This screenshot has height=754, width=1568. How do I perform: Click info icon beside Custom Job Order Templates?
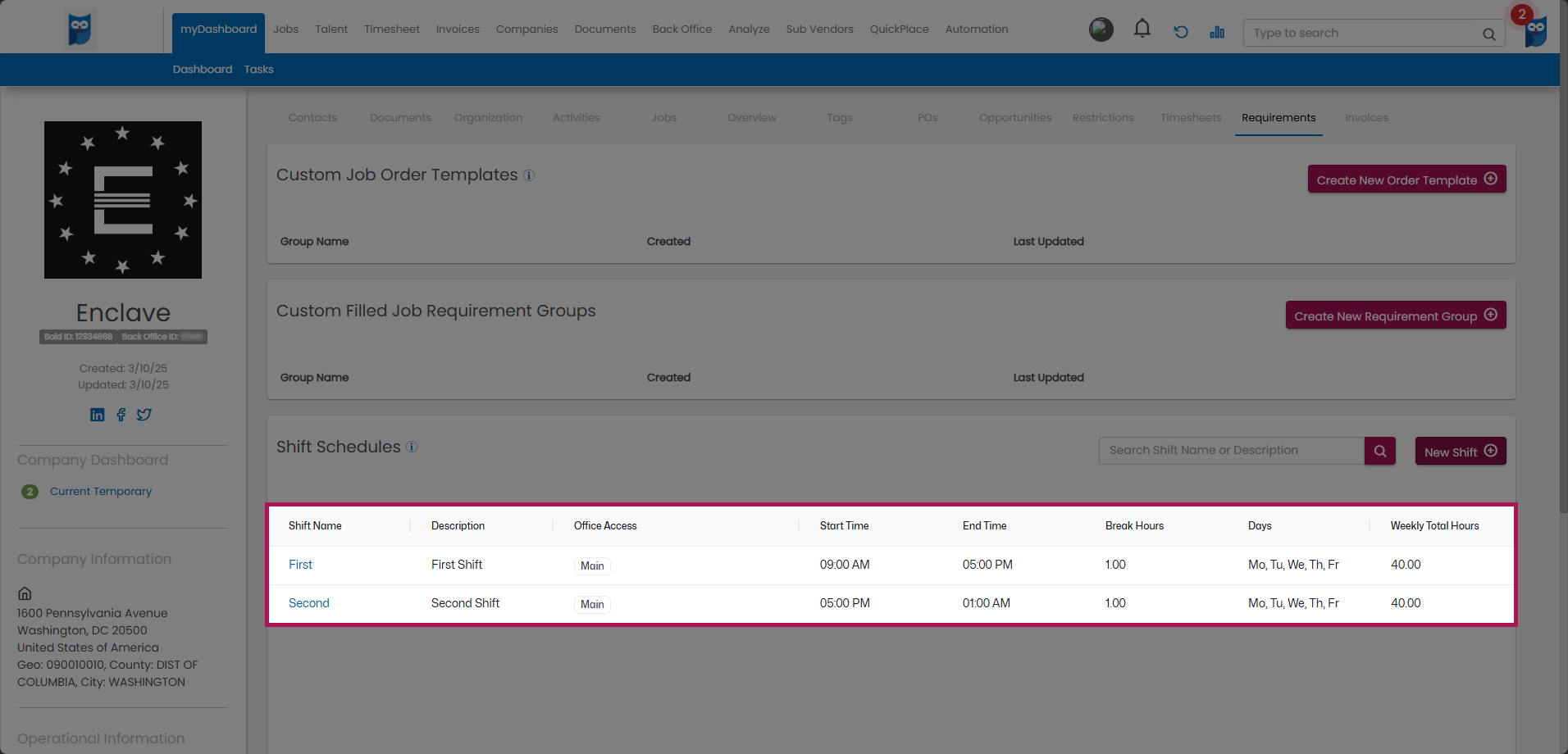tap(529, 175)
